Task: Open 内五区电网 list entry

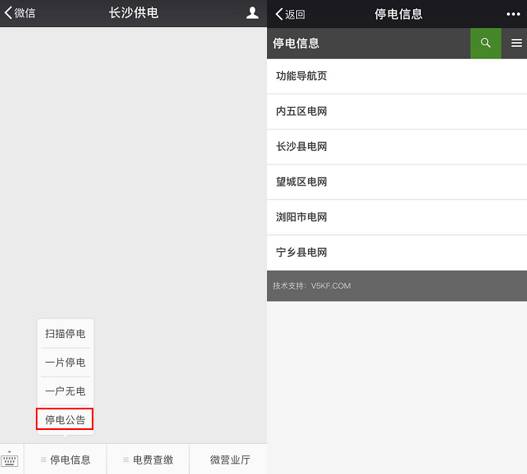Action: [x=397, y=111]
